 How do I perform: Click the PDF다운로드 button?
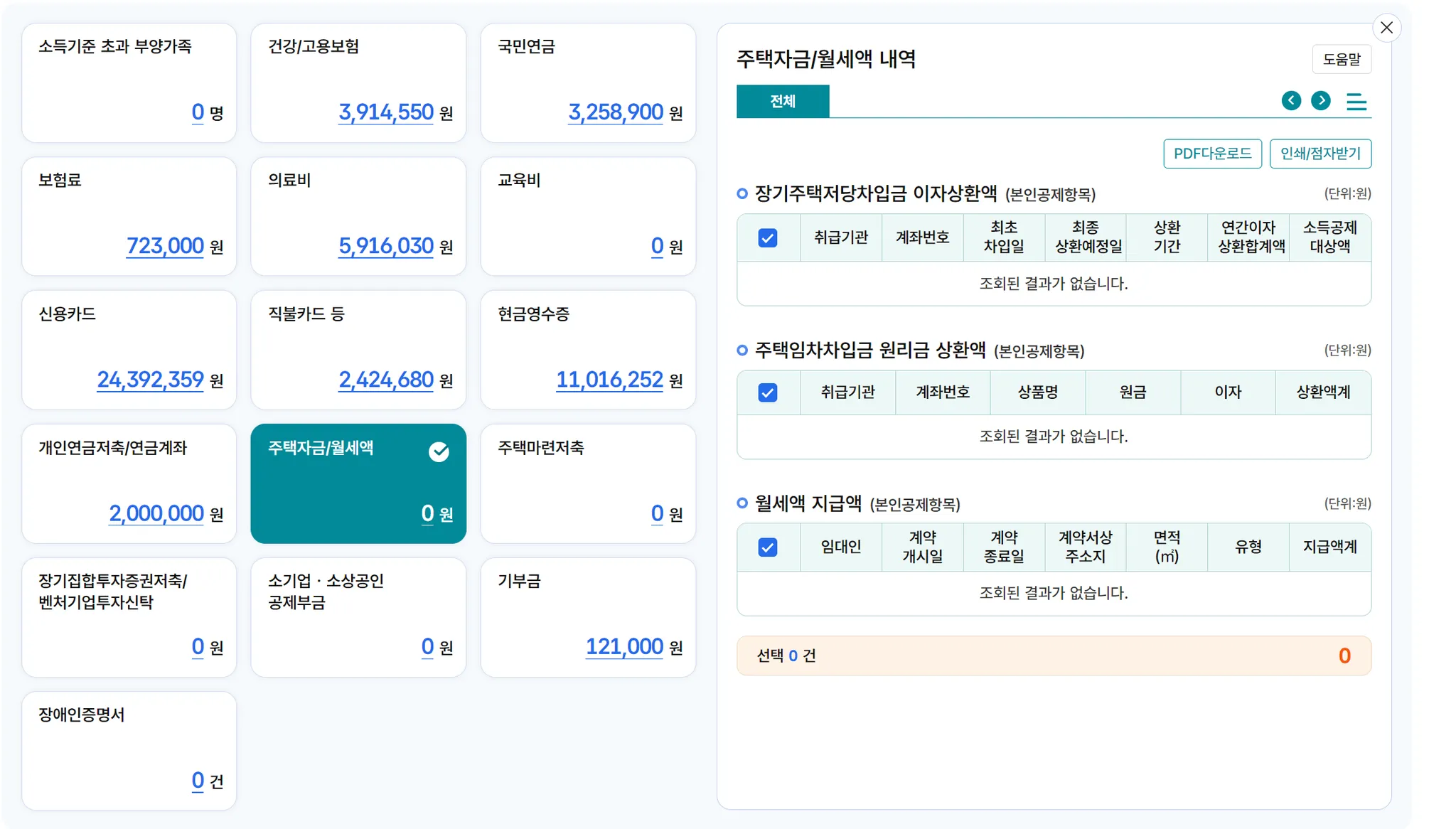(1212, 154)
